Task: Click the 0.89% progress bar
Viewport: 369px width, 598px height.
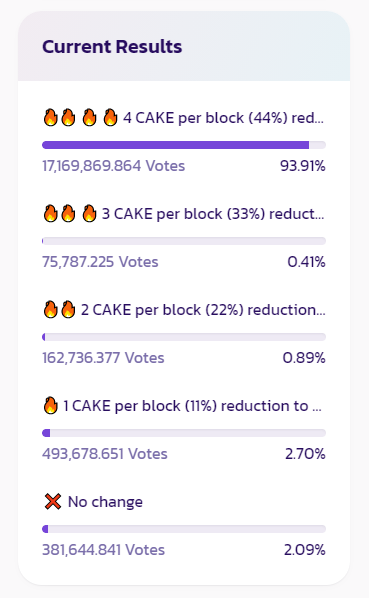Action: tap(184, 337)
